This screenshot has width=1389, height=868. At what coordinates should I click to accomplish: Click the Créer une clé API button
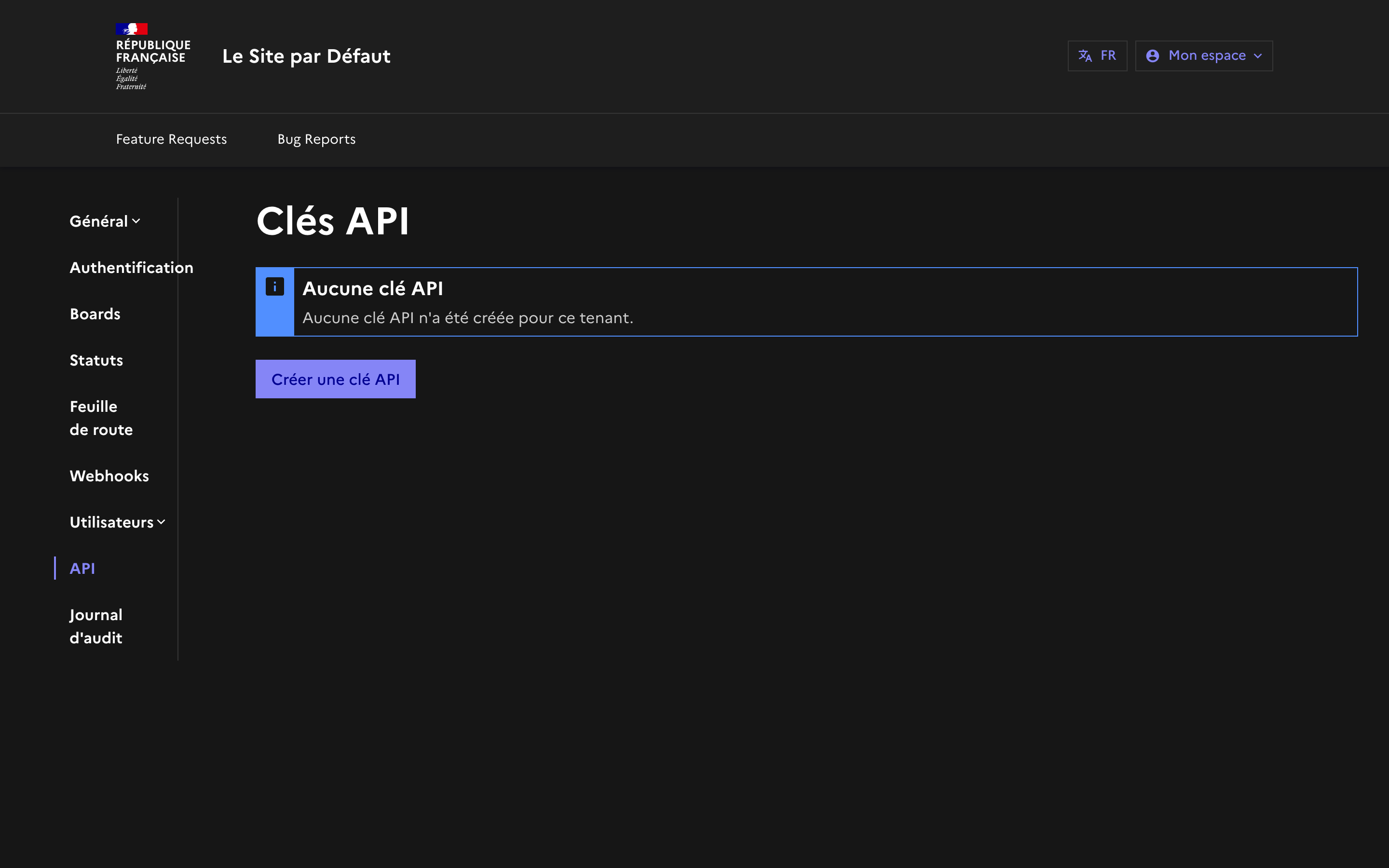click(x=335, y=379)
